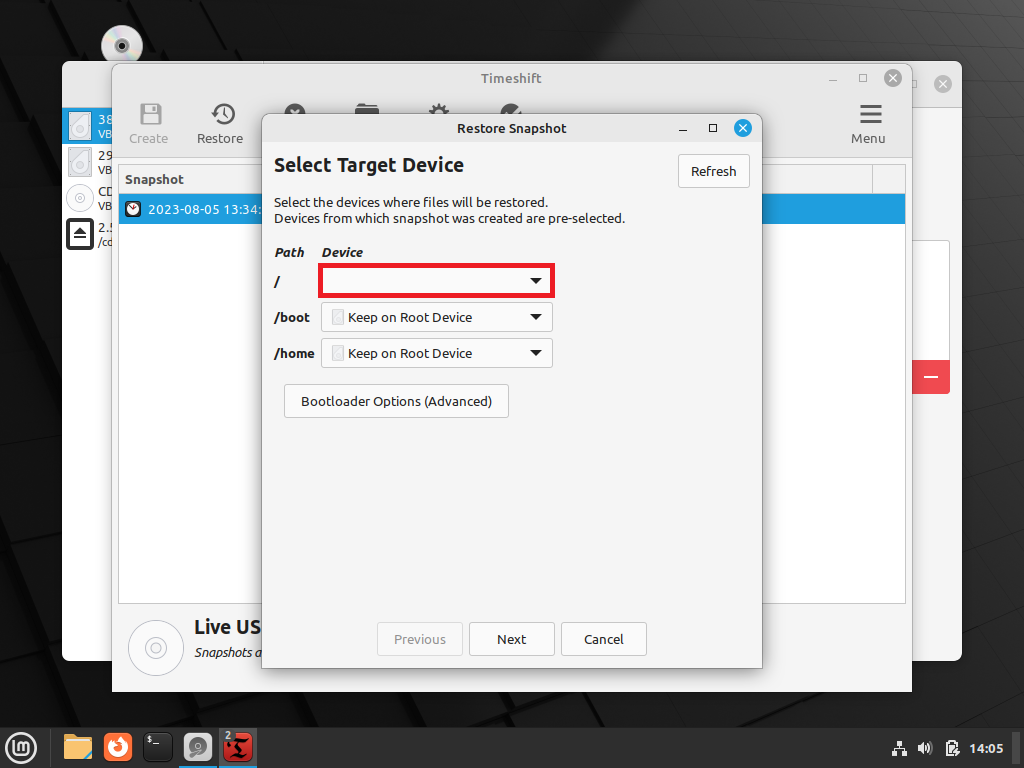Viewport: 1024px width, 768px height.
Task: Close the Timeshift main window
Action: point(893,78)
